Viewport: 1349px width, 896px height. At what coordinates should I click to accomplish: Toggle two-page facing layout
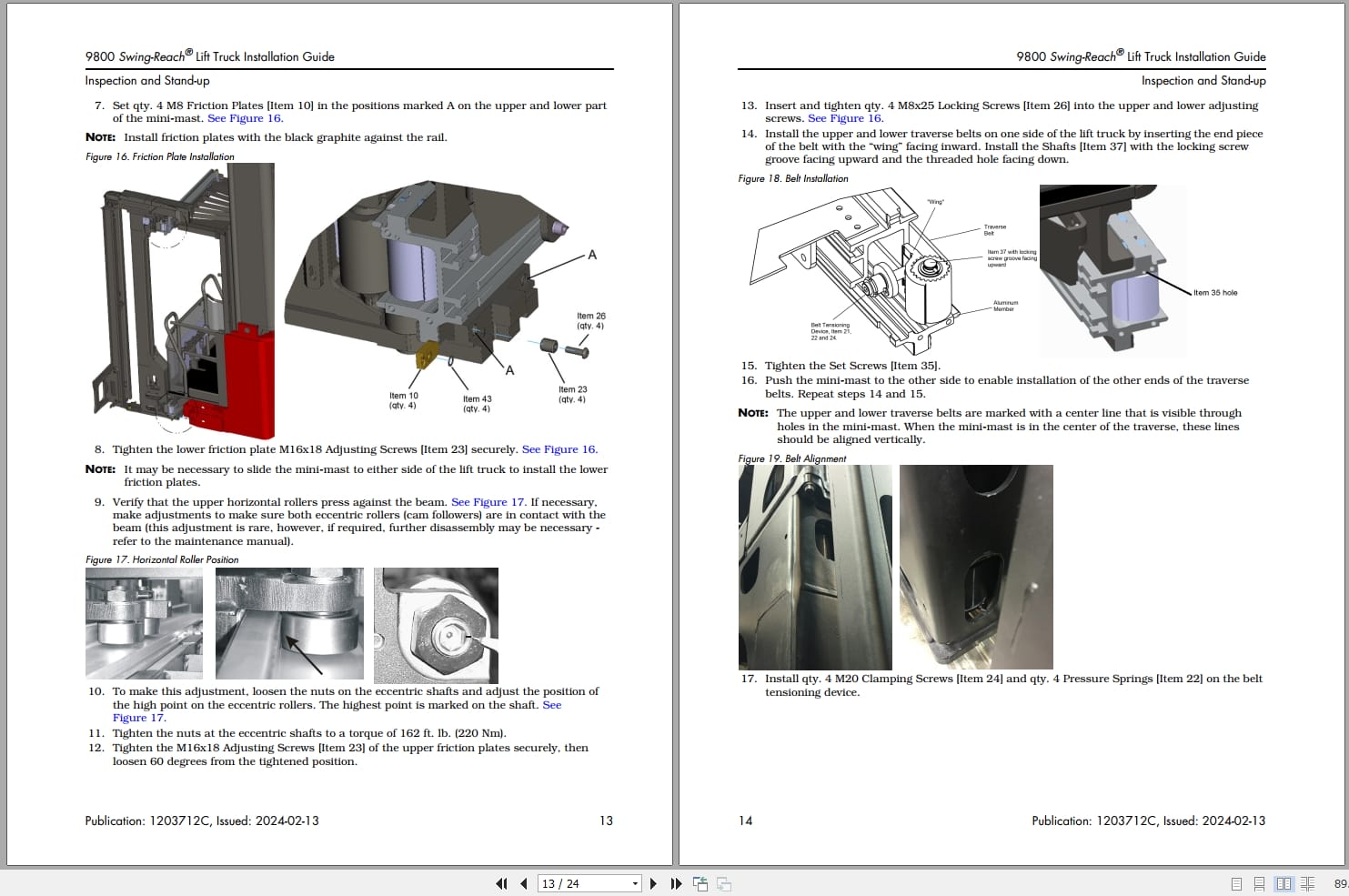(1284, 883)
